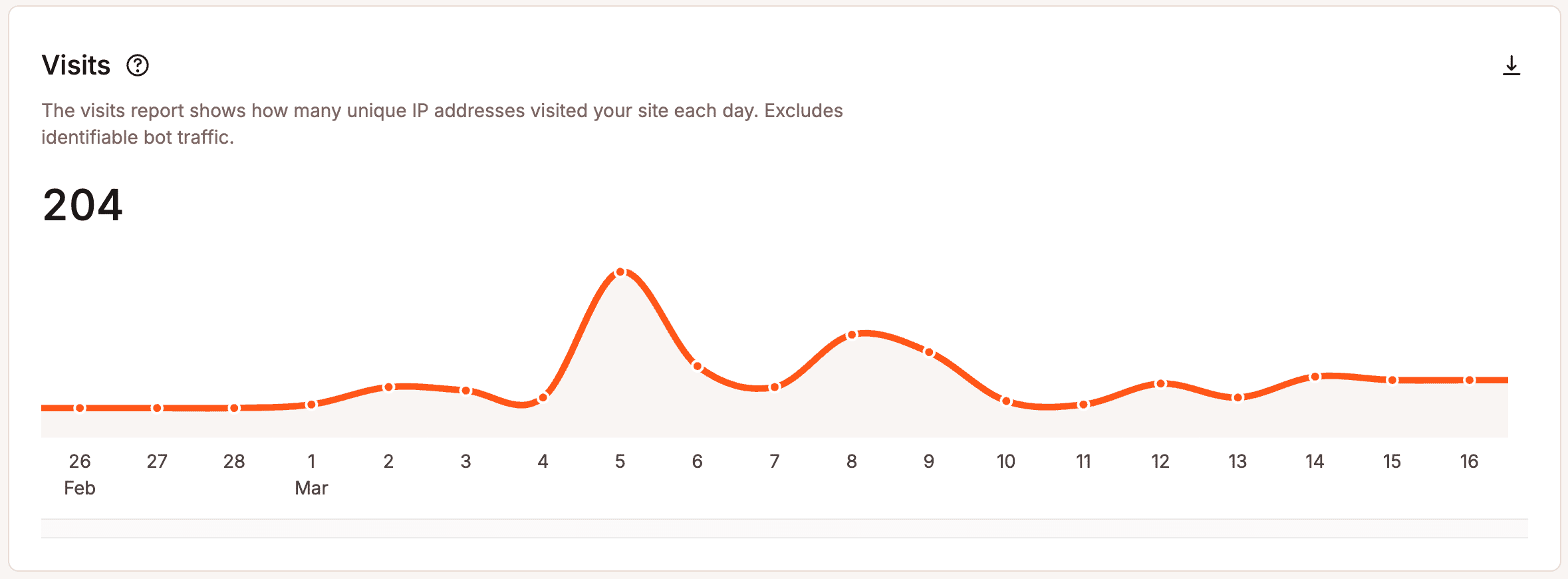Image resolution: width=1568 pixels, height=579 pixels.
Task: Click the data point above the 4 label
Action: click(543, 396)
